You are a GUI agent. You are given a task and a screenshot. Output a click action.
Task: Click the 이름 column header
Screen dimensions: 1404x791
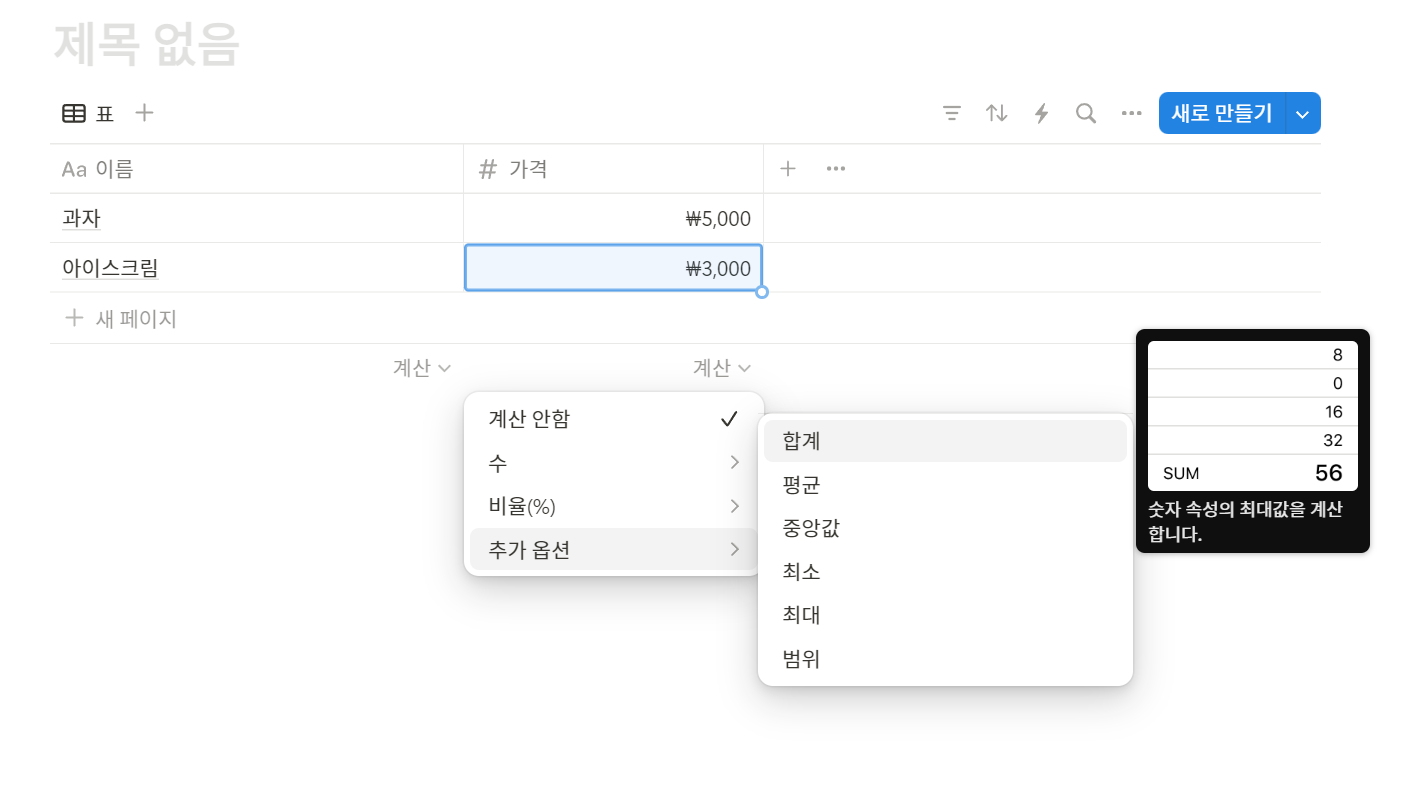(257, 169)
